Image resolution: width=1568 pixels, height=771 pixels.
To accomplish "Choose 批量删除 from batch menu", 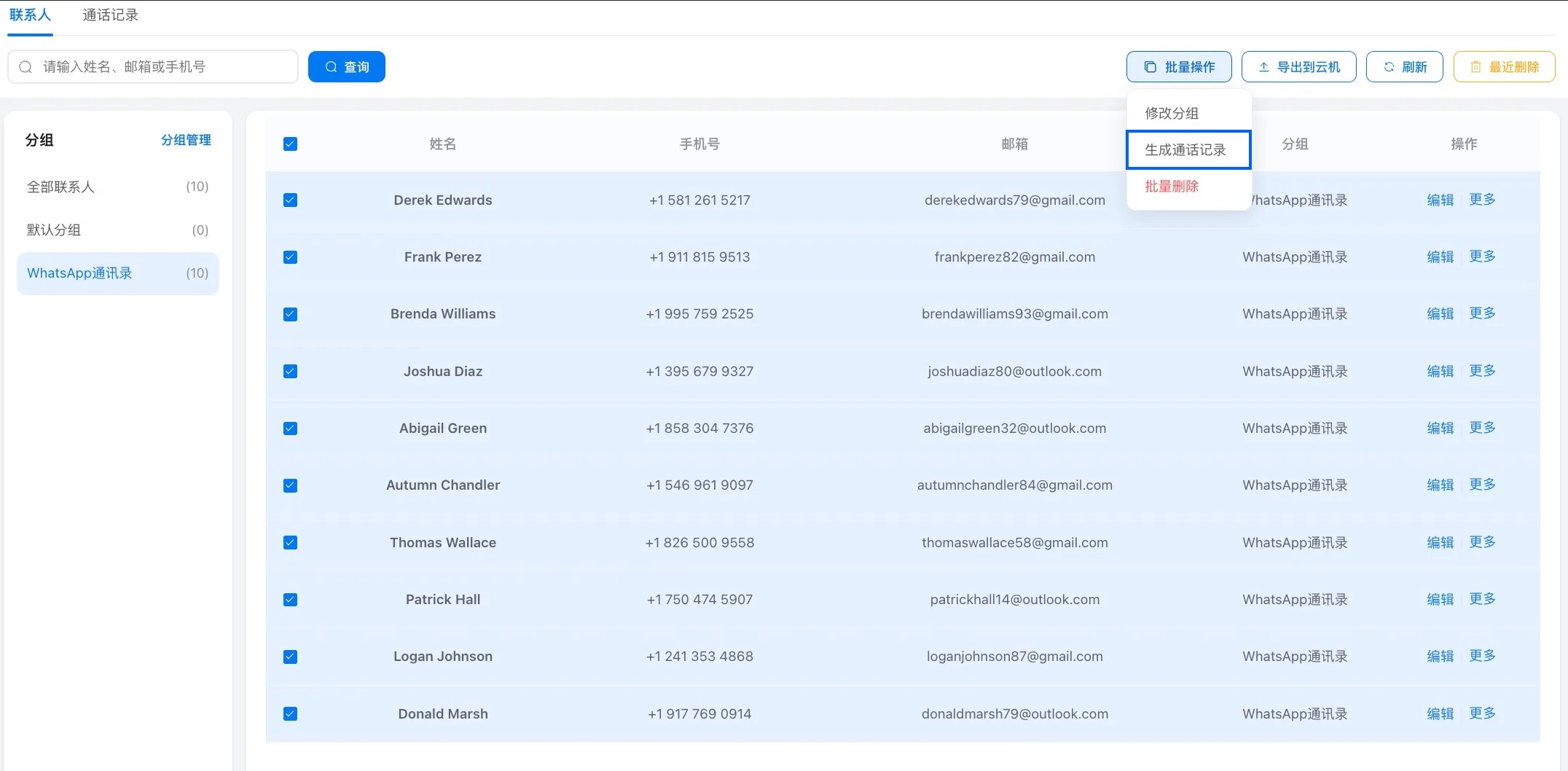I will pyautogui.click(x=1189, y=187).
